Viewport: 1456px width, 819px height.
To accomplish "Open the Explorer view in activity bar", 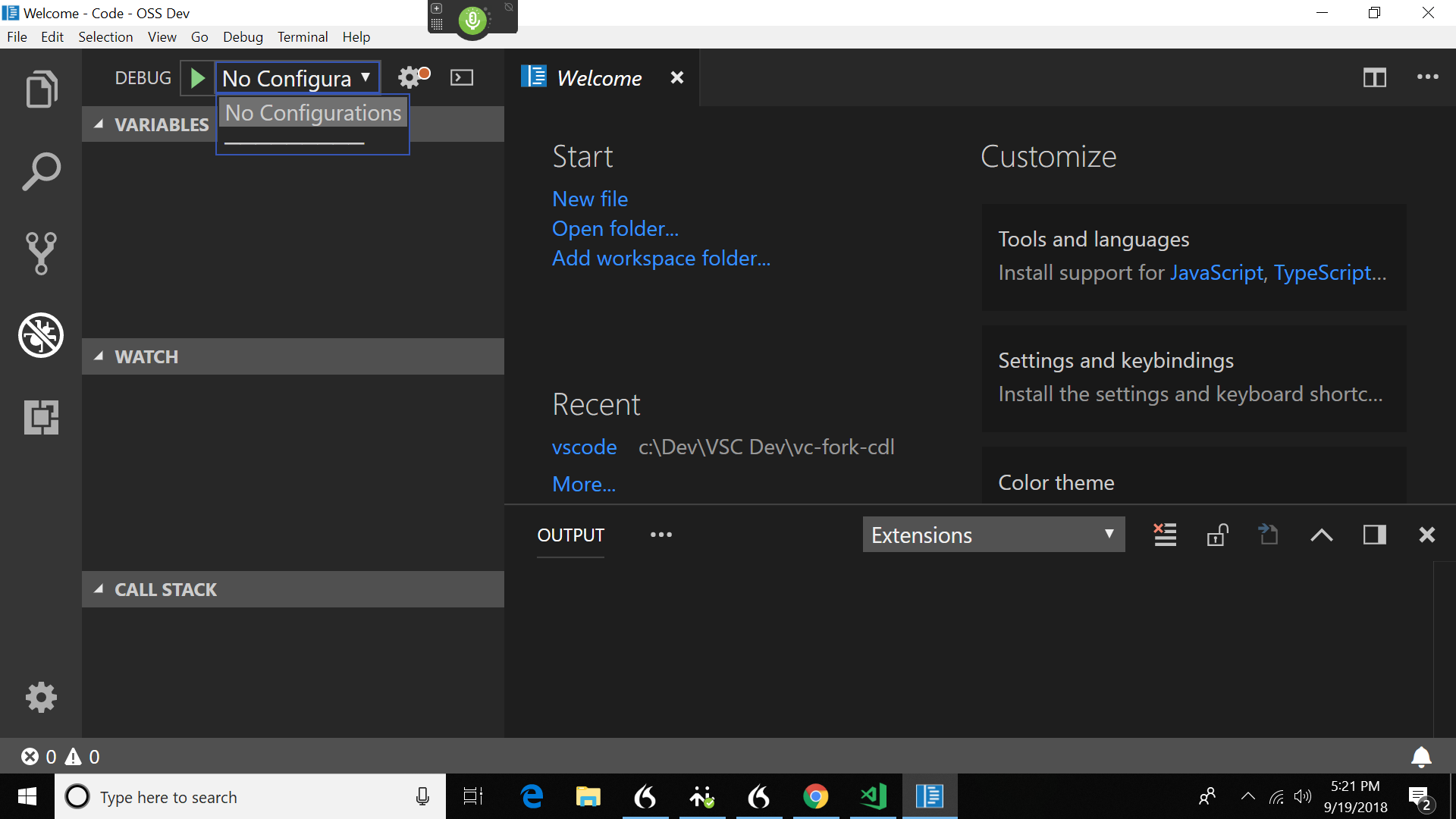I will click(41, 89).
